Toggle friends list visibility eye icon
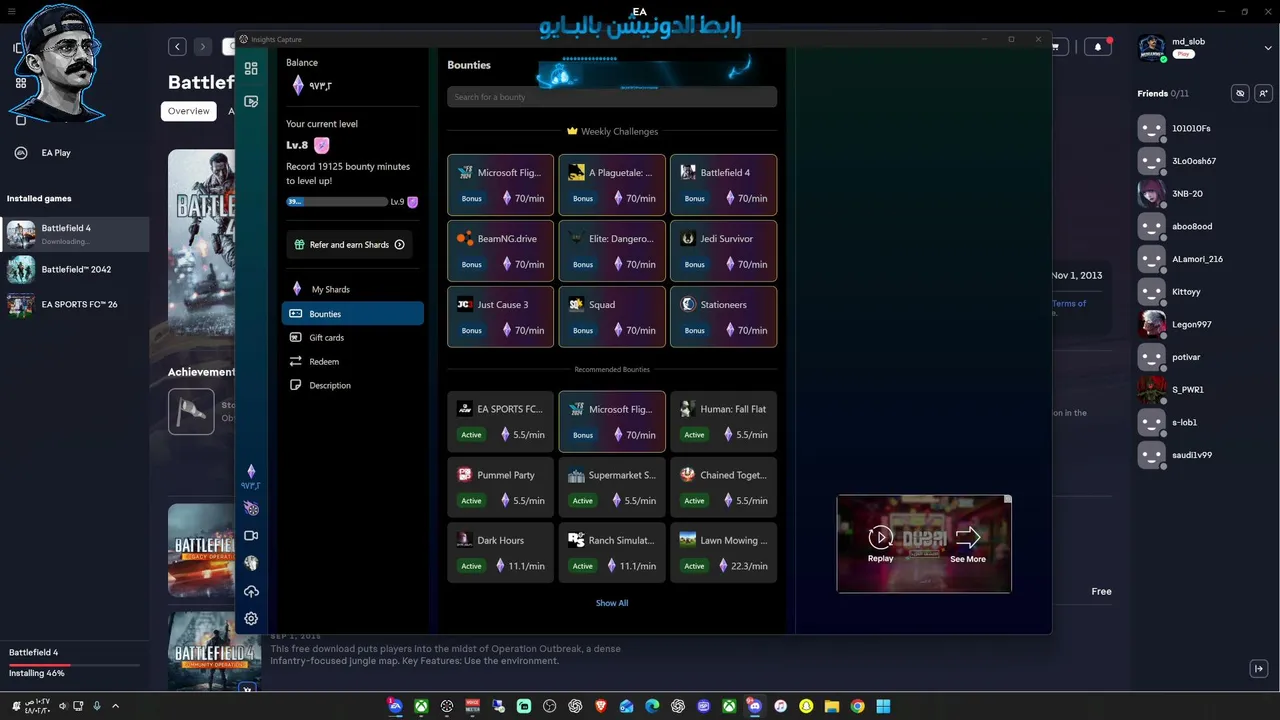The image size is (1280, 720). pos(1240,93)
